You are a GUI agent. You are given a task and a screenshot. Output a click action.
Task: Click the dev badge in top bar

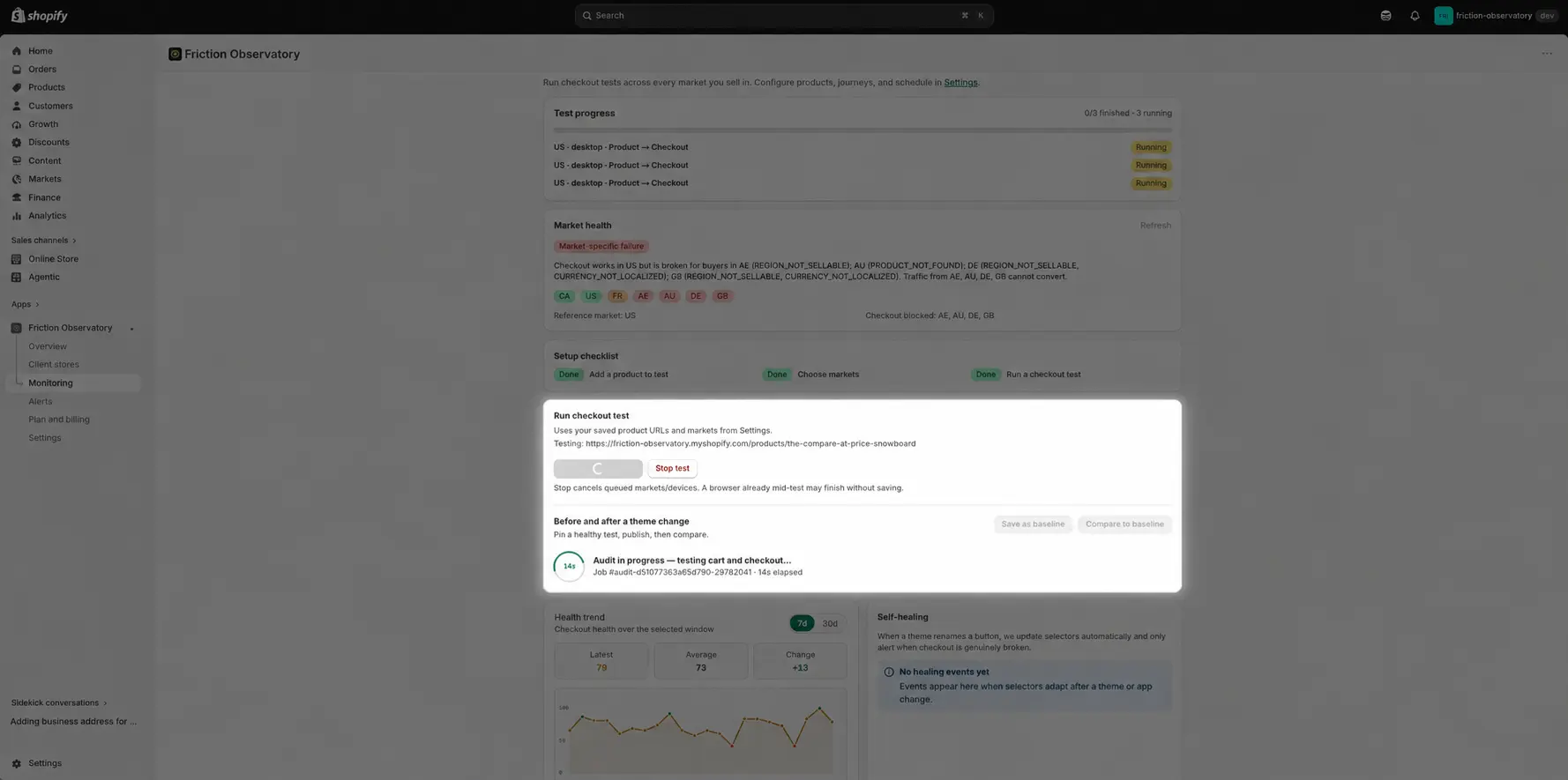[1547, 16]
